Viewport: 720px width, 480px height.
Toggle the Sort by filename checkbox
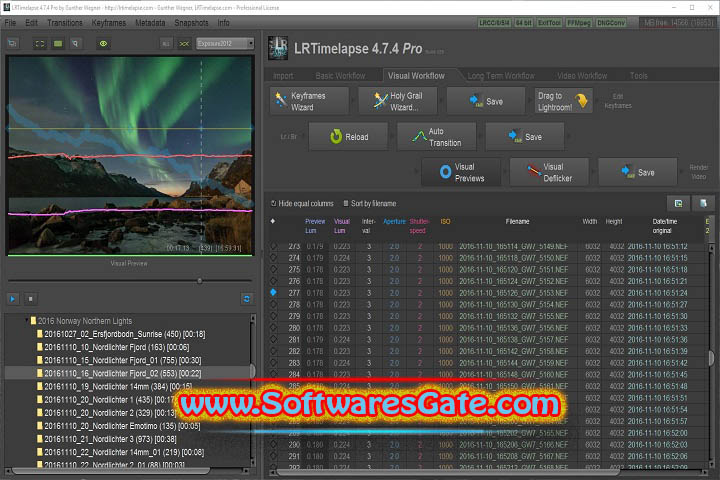click(x=346, y=203)
